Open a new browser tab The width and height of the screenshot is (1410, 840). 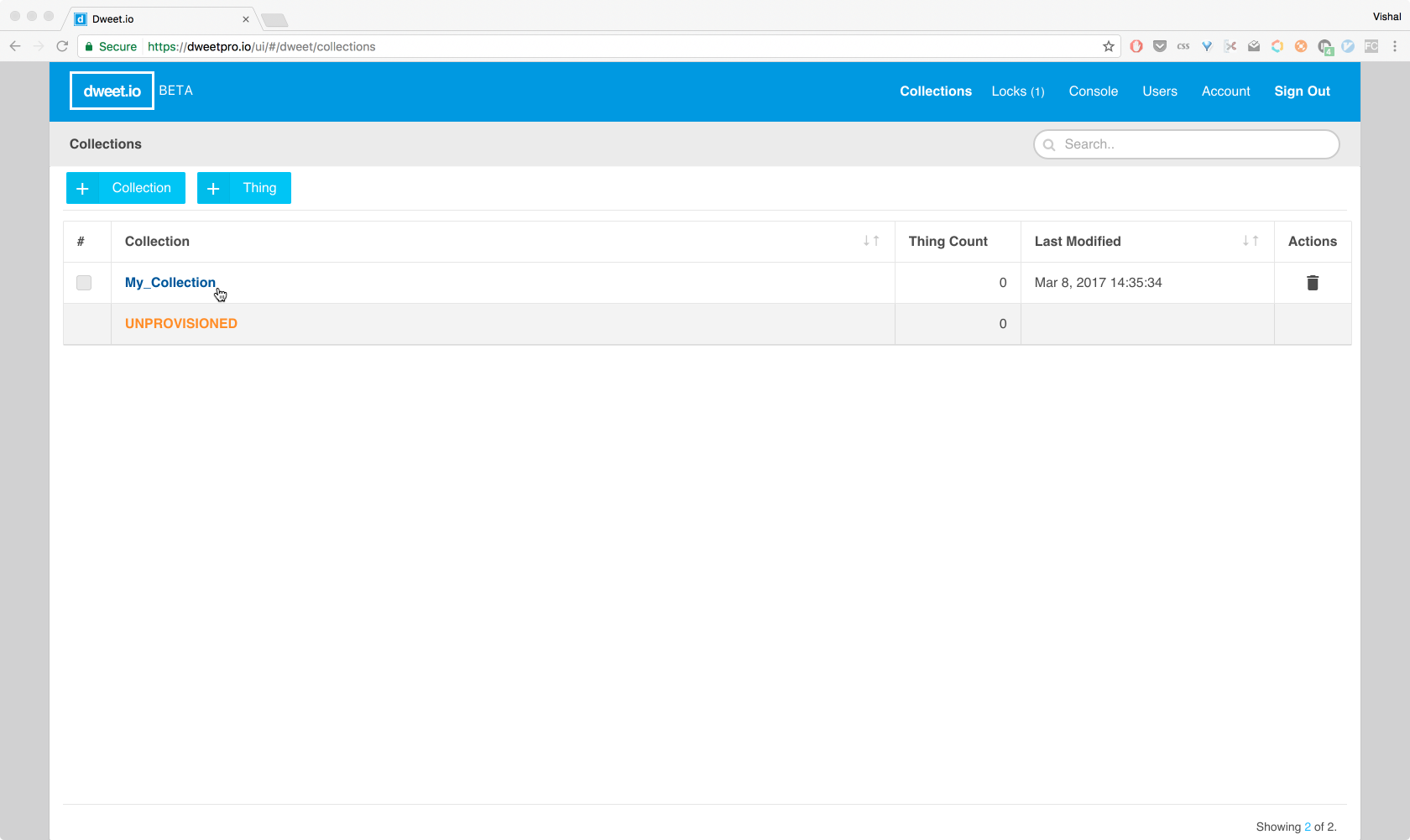pyautogui.click(x=274, y=20)
